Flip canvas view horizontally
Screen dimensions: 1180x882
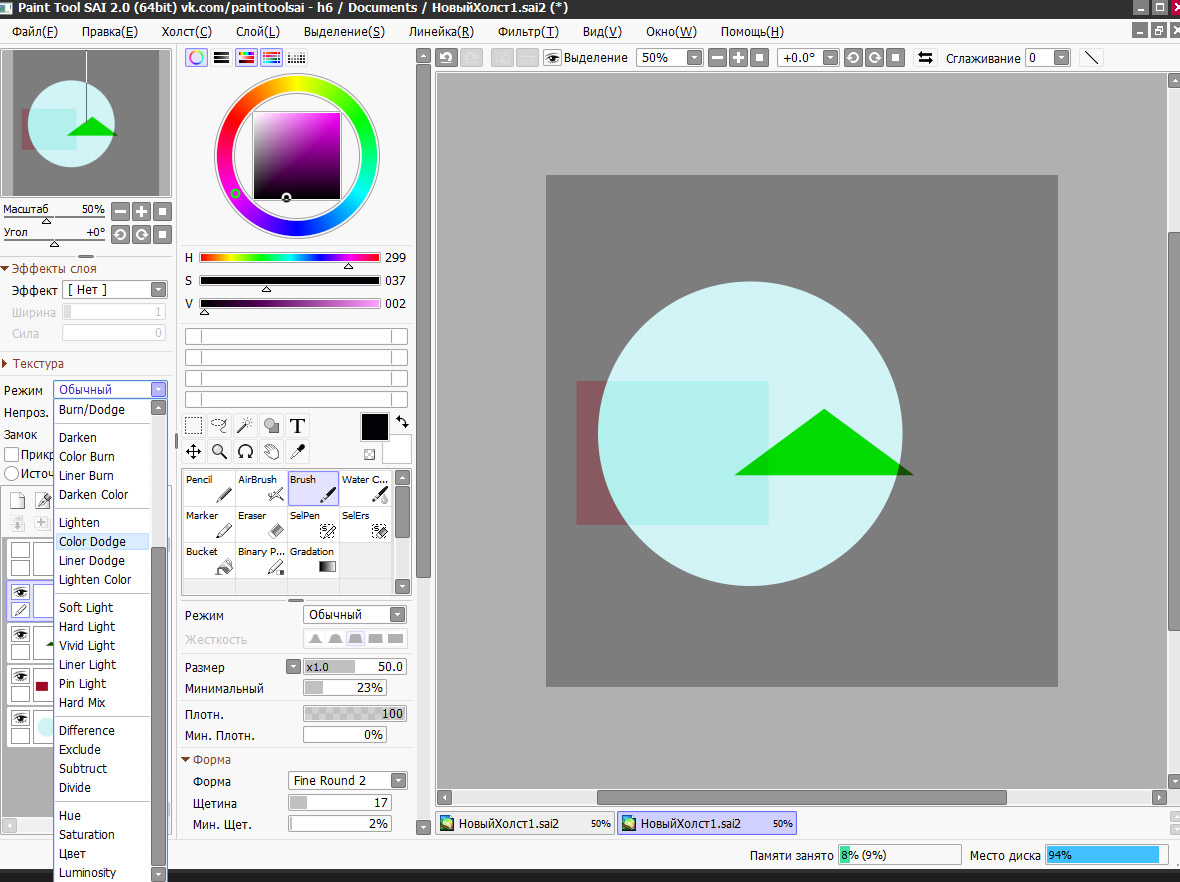click(926, 58)
